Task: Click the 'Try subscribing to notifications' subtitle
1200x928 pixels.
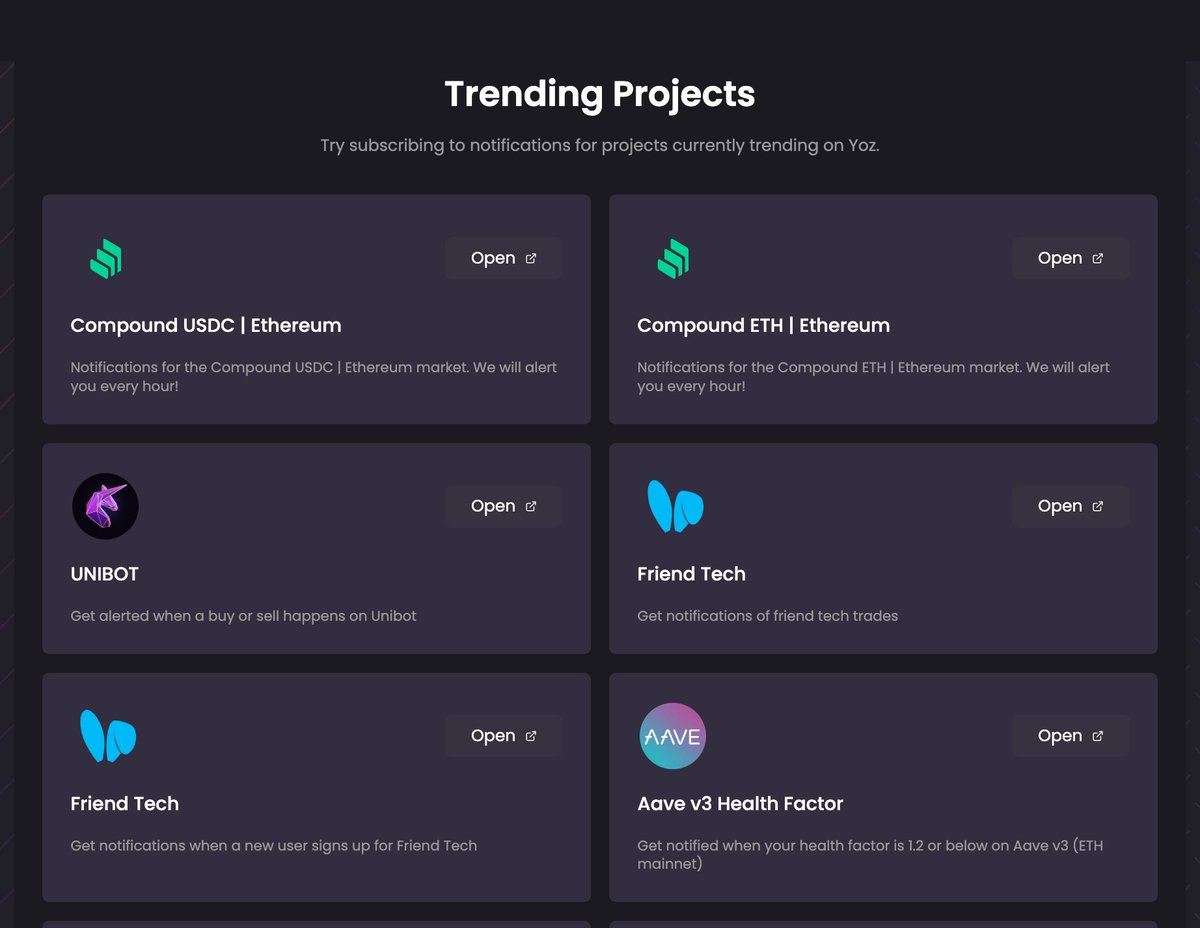Action: 600,145
